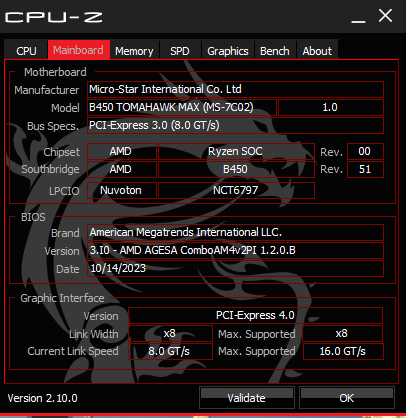Close CPU-Z with the X icon
Viewport: 406px width, 418px height.
[385, 16]
